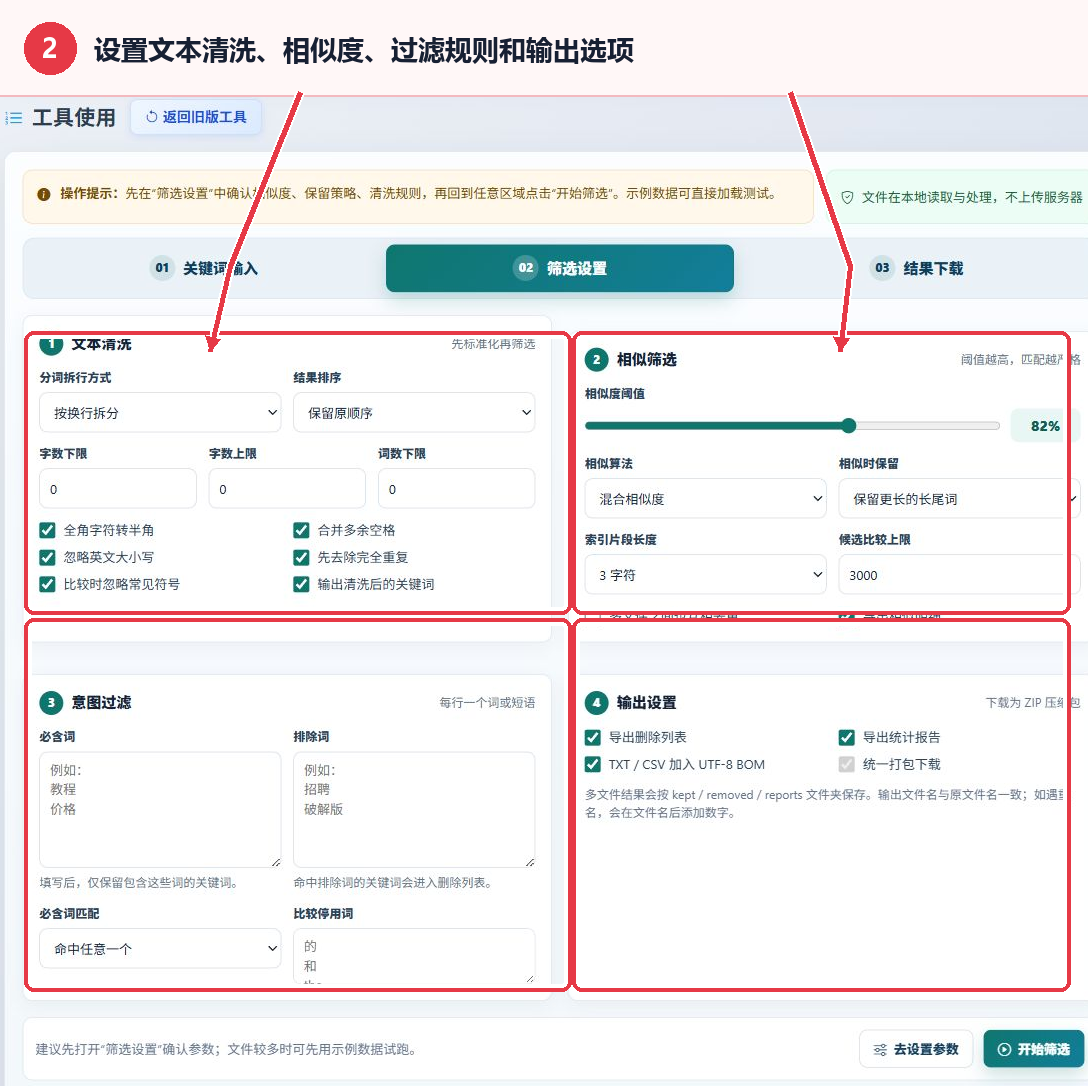Image resolution: width=1088 pixels, height=1086 pixels.
Task: Click the 01 step badge
Action: coord(162,268)
